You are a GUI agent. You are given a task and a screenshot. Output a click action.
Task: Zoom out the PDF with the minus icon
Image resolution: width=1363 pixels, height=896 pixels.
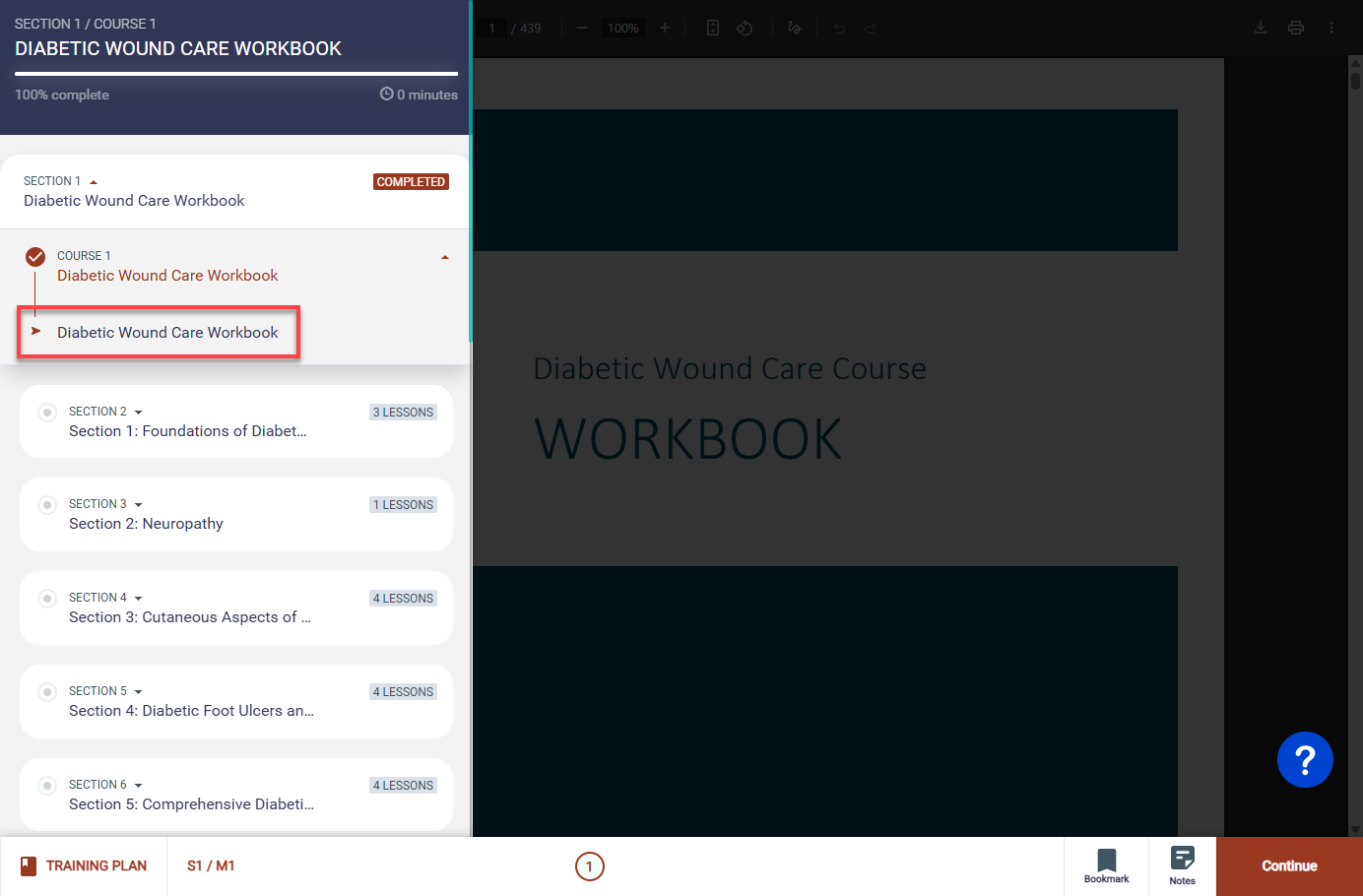point(582,28)
